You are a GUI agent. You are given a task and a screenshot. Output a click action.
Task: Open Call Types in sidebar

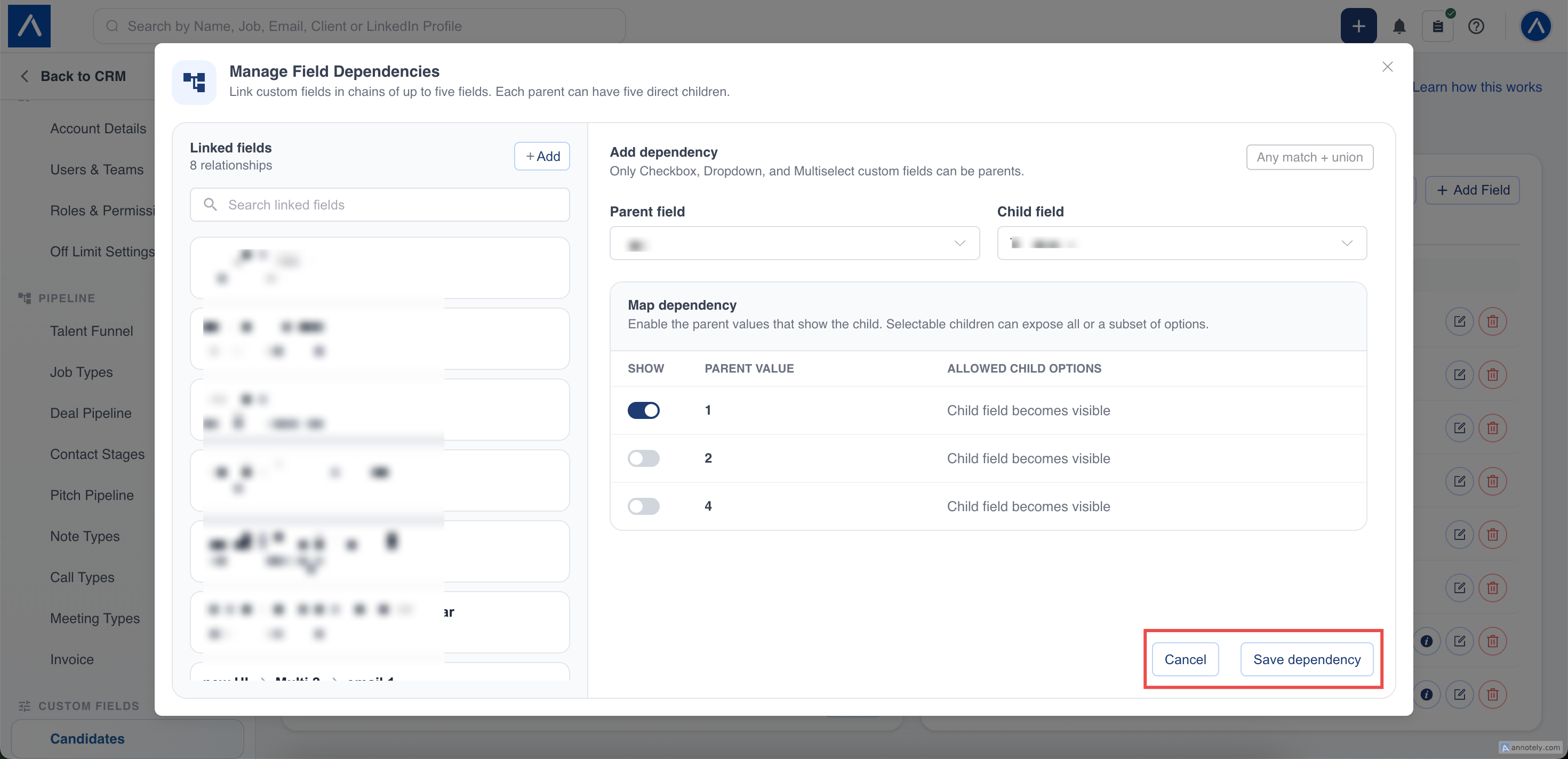(82, 577)
